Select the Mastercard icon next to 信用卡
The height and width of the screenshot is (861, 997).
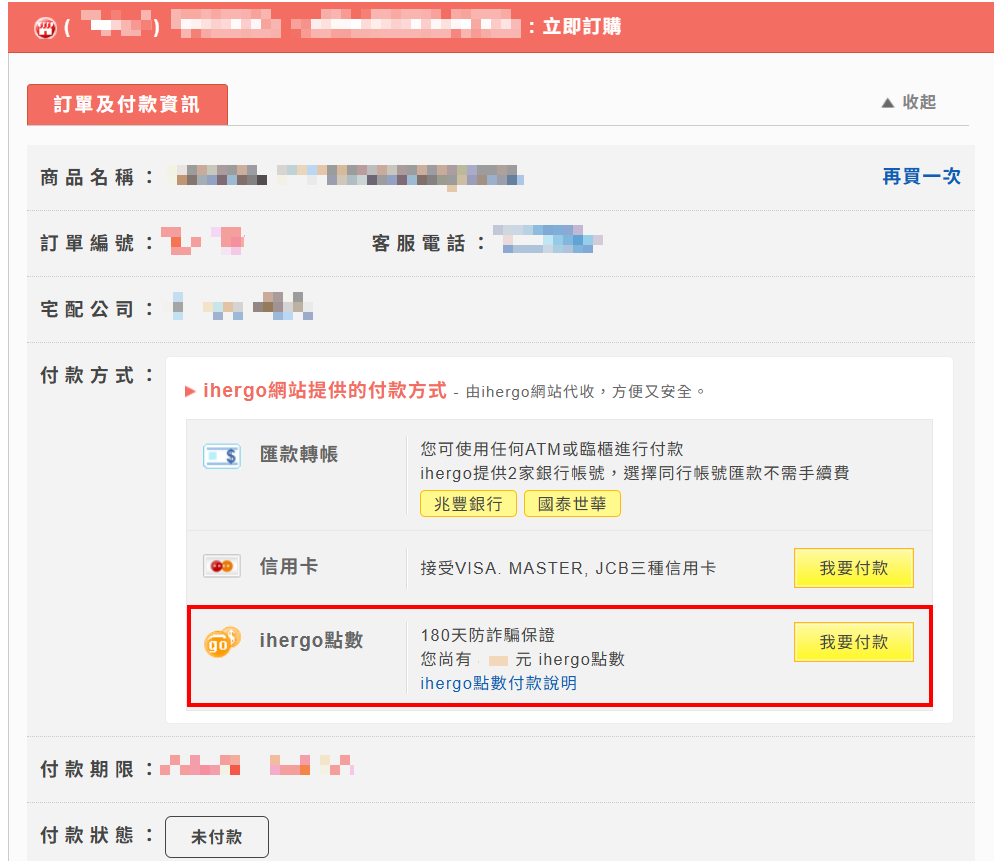pyautogui.click(x=221, y=565)
